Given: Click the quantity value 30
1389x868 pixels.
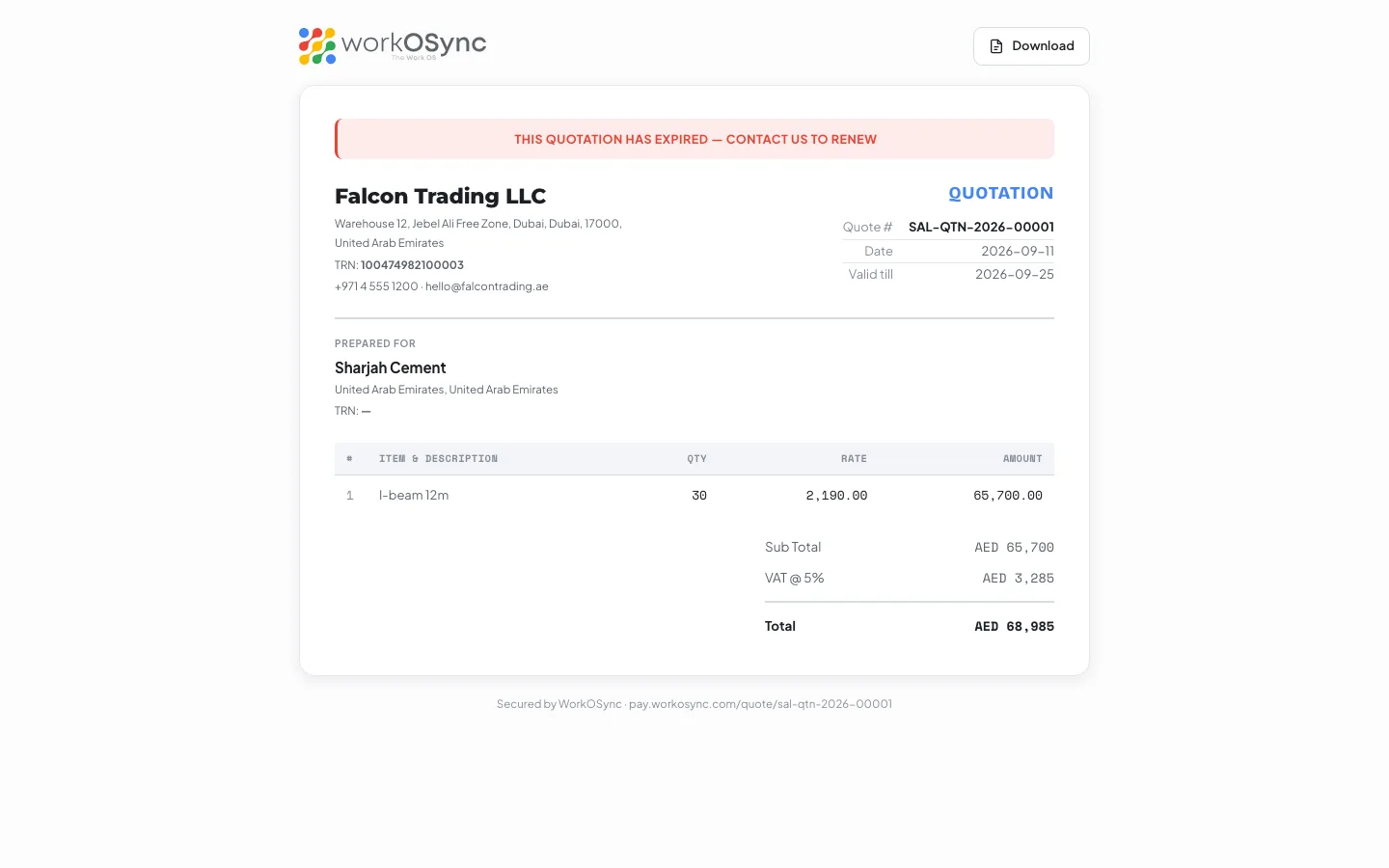Looking at the screenshot, I should pos(699,496).
